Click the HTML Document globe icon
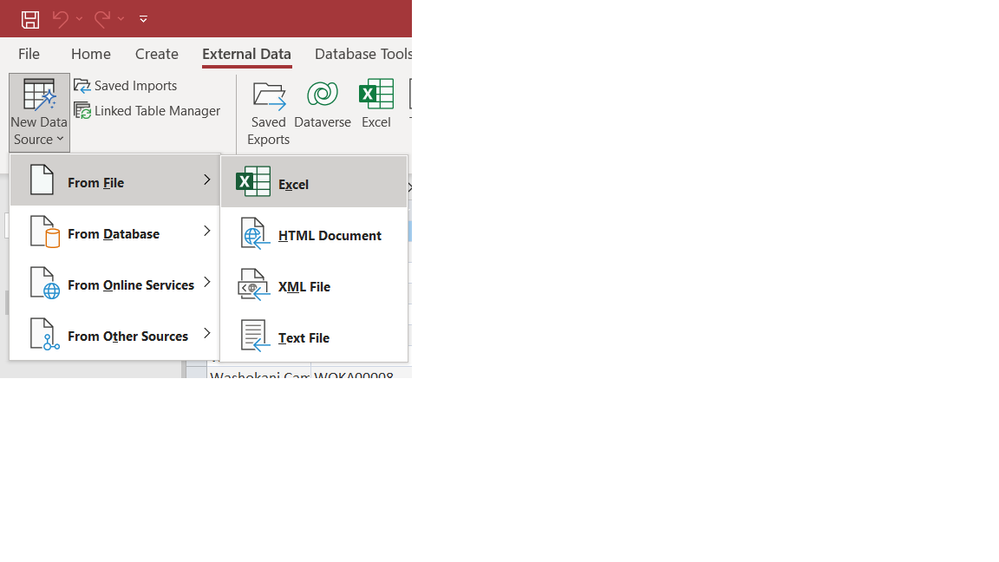 pos(255,233)
